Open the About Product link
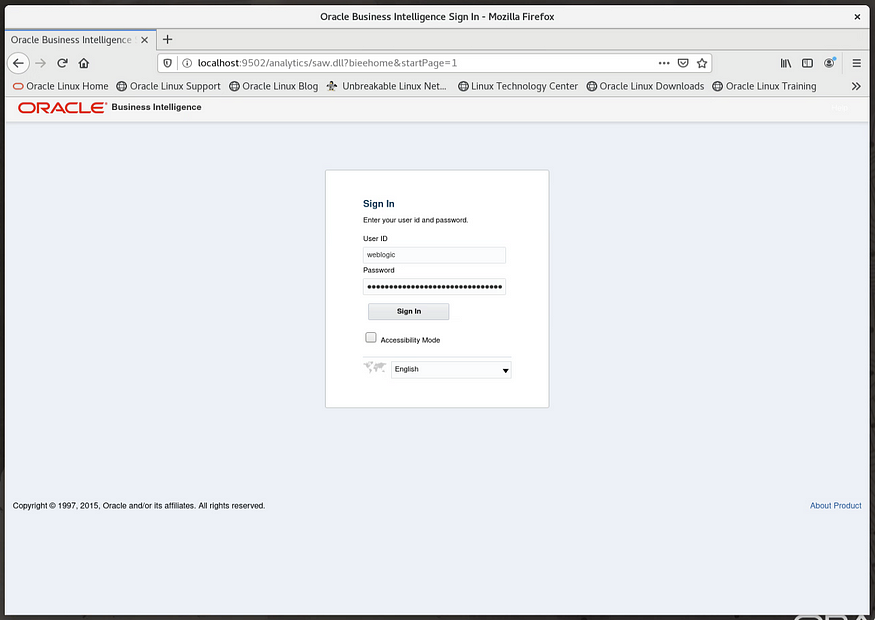875x620 pixels. click(x=835, y=506)
